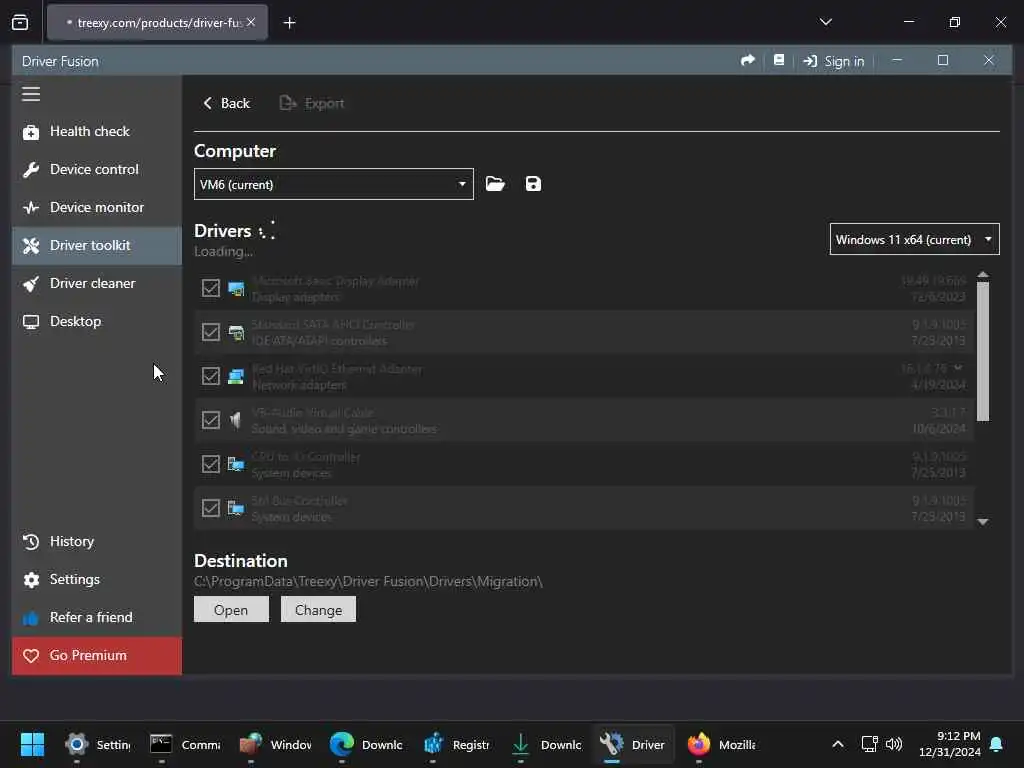
Task: Click the Display adapters device icon
Action: point(236,288)
